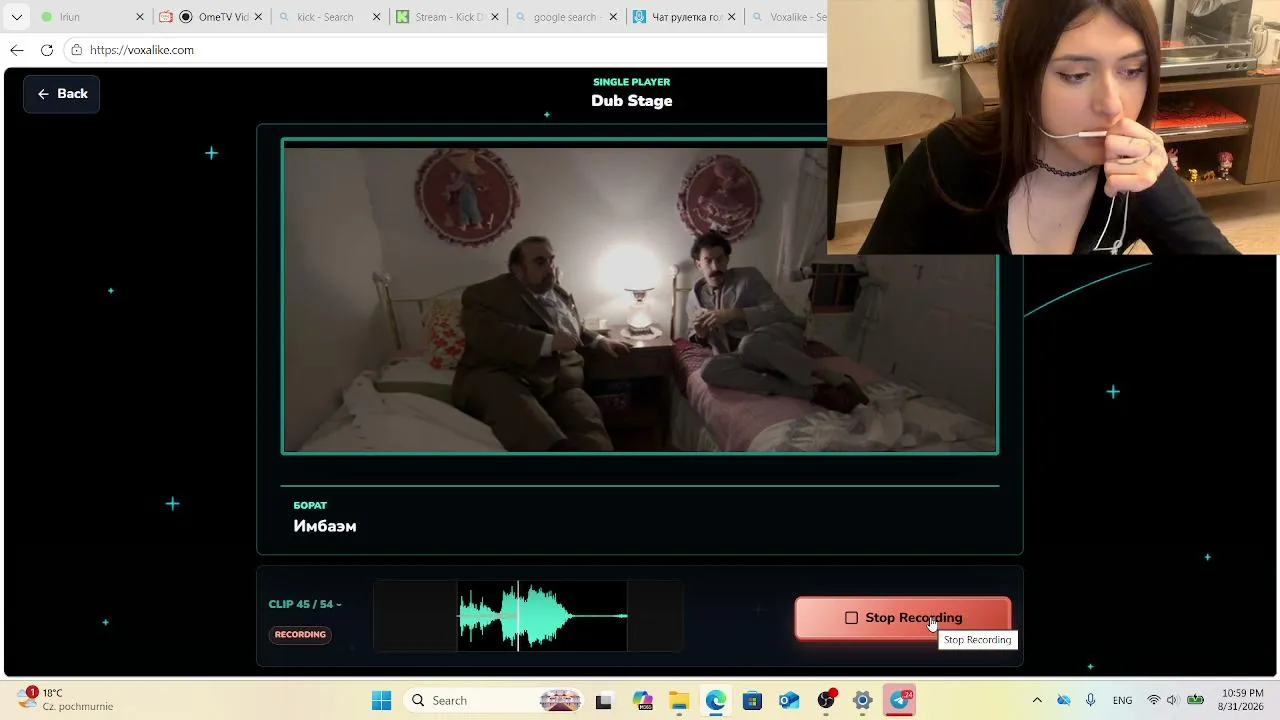Image resolution: width=1280 pixels, height=720 pixels.
Task: Open the OneDrive tray icon
Action: [1064, 700]
